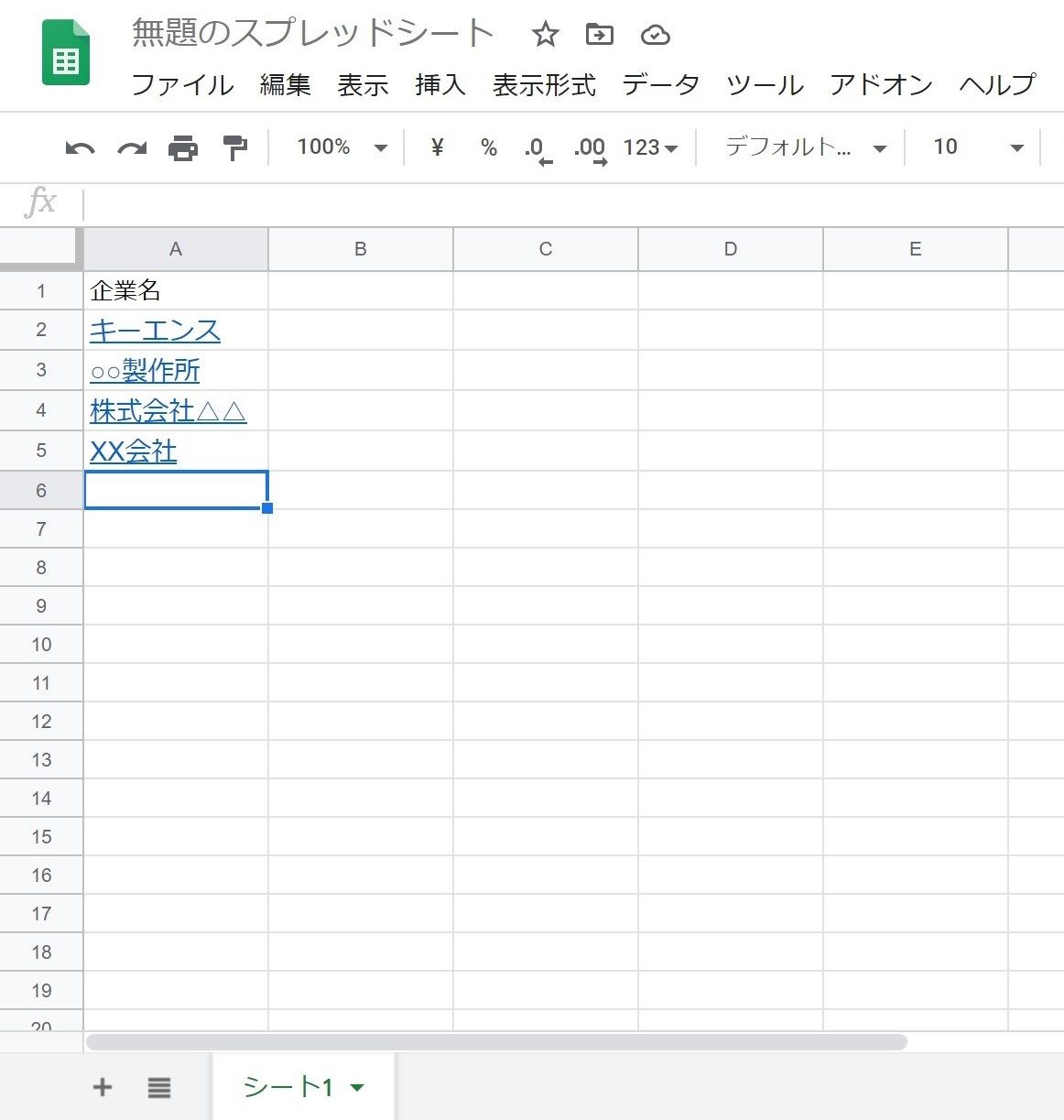
Task: Check cloud save status icon
Action: click(x=656, y=36)
